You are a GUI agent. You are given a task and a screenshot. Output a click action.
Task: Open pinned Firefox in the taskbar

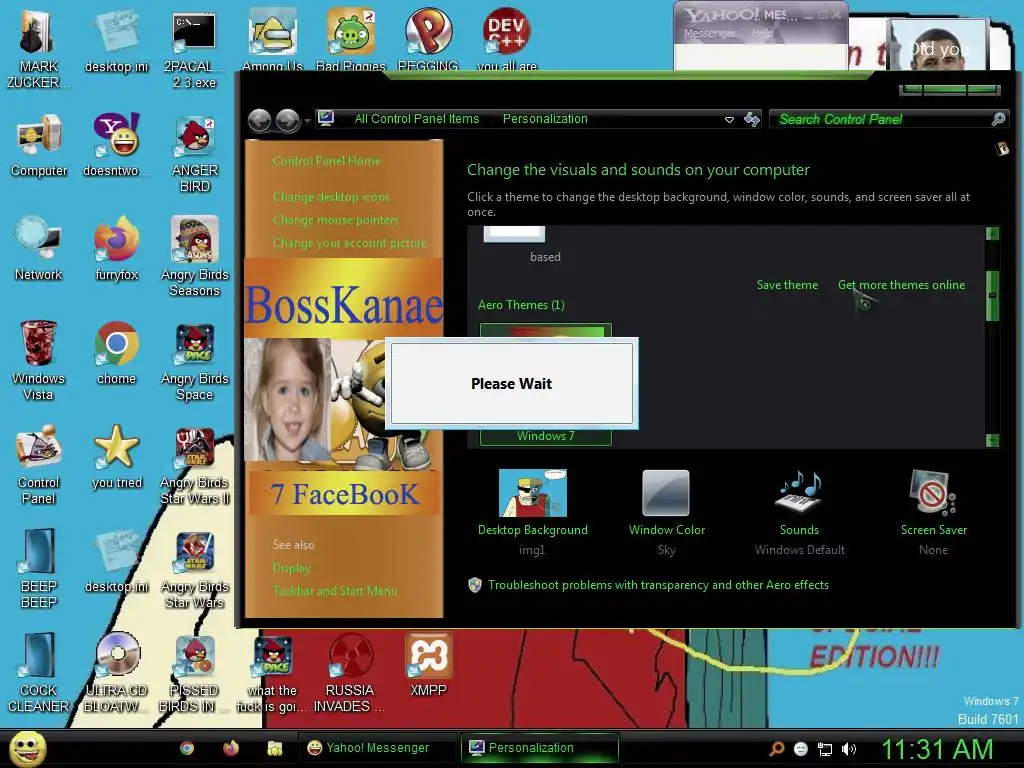(x=231, y=748)
